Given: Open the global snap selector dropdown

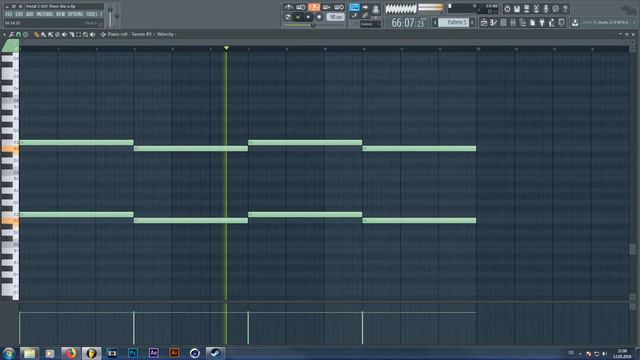Looking at the screenshot, I should pyautogui.click(x=371, y=24).
